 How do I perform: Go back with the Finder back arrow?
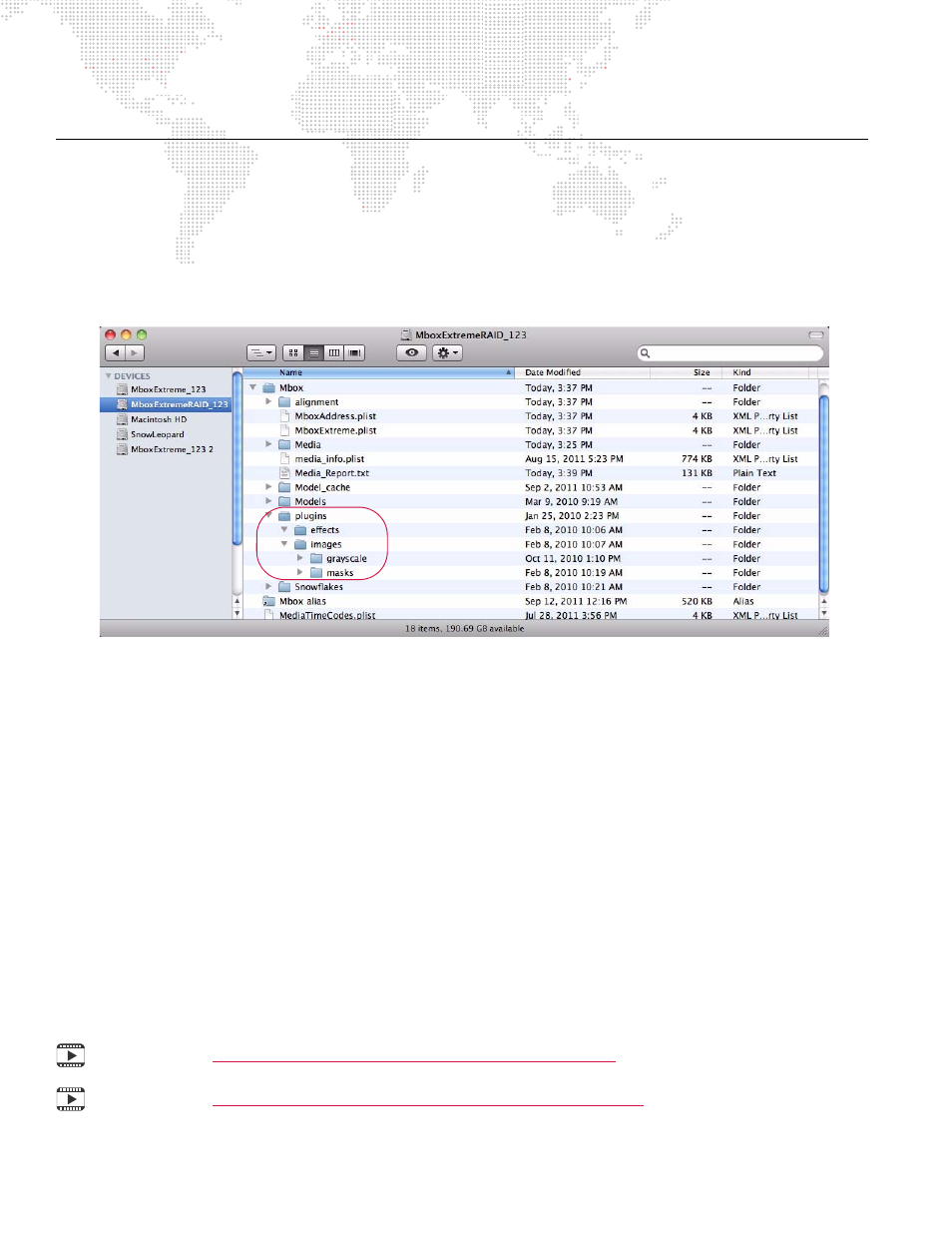[x=116, y=352]
